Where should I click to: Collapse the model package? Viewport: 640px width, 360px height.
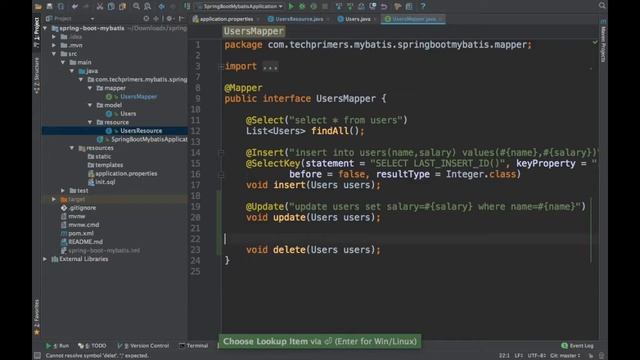pyautogui.click(x=90, y=105)
